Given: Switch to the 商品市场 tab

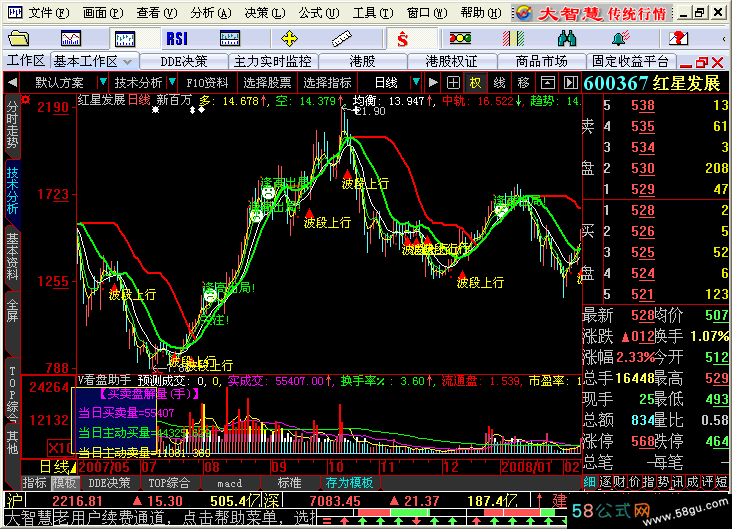Looking at the screenshot, I should (542, 61).
